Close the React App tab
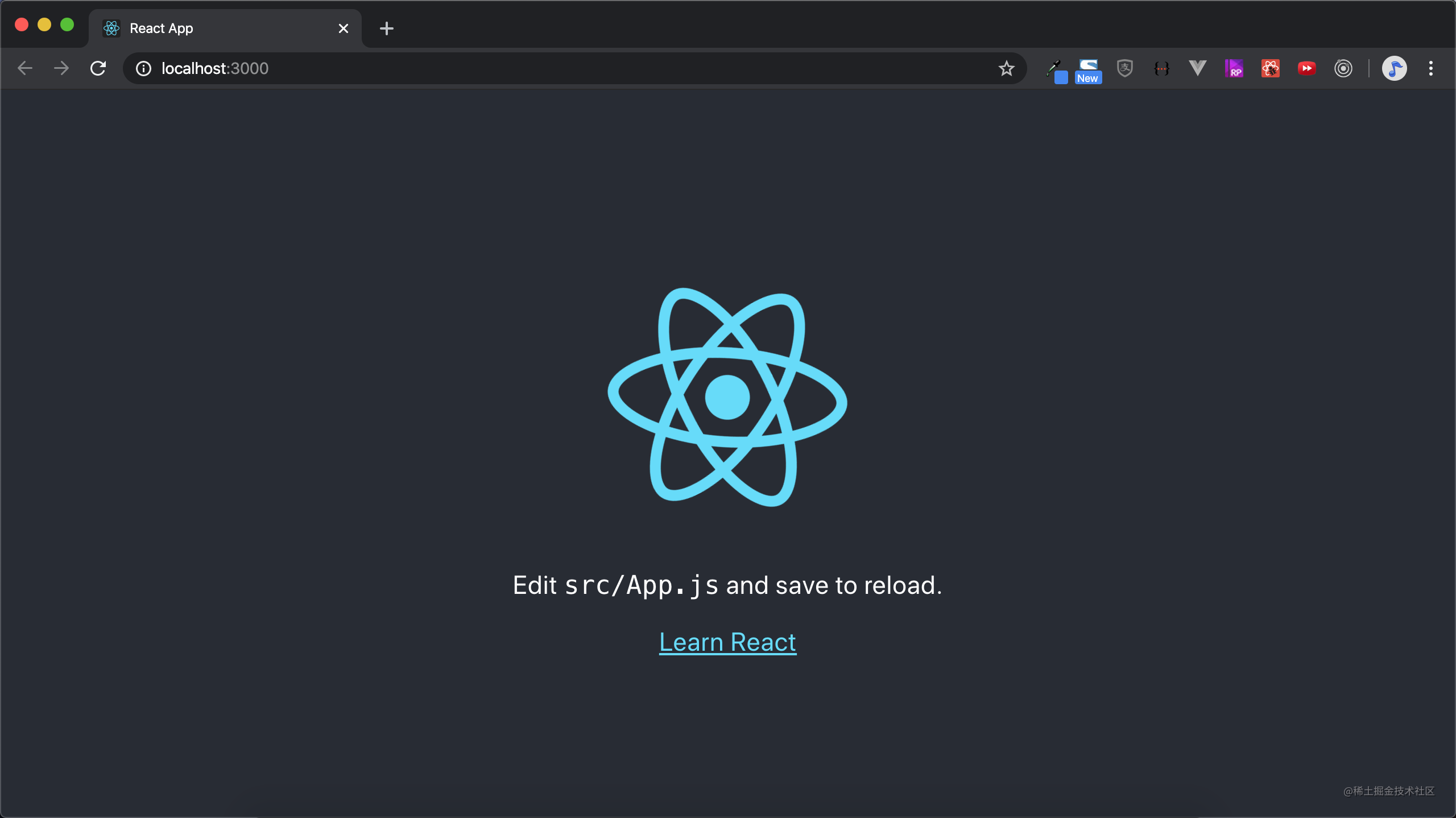This screenshot has width=1456, height=818. point(344,28)
